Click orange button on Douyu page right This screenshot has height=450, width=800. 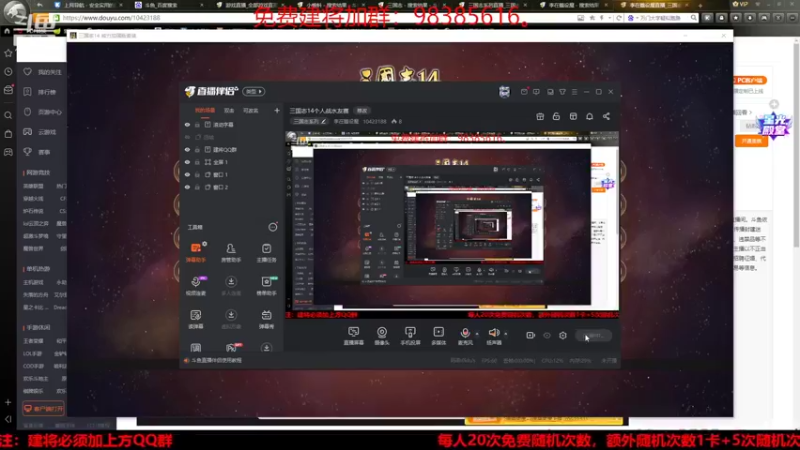751,141
